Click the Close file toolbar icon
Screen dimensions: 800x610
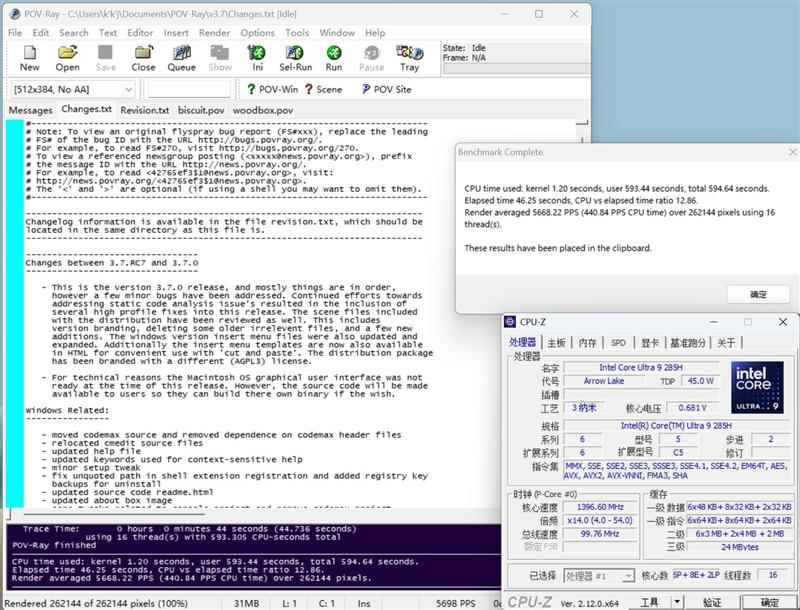(143, 57)
